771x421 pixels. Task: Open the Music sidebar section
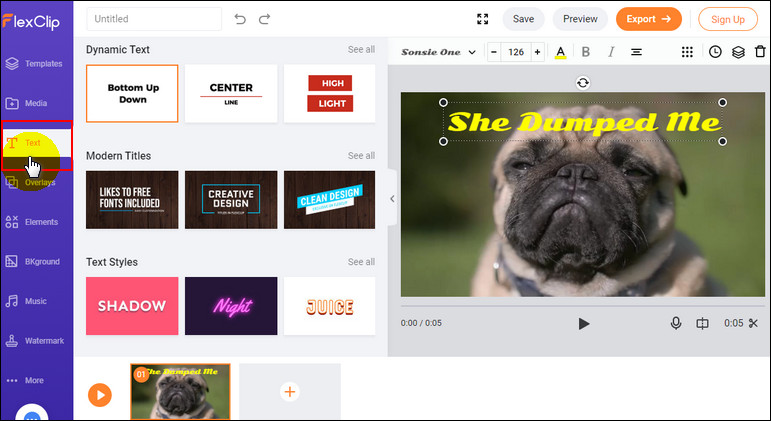(x=27, y=301)
